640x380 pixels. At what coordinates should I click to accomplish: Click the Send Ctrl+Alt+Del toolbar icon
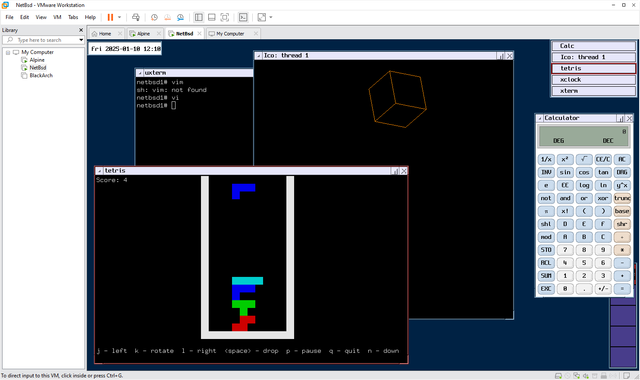click(x=136, y=17)
